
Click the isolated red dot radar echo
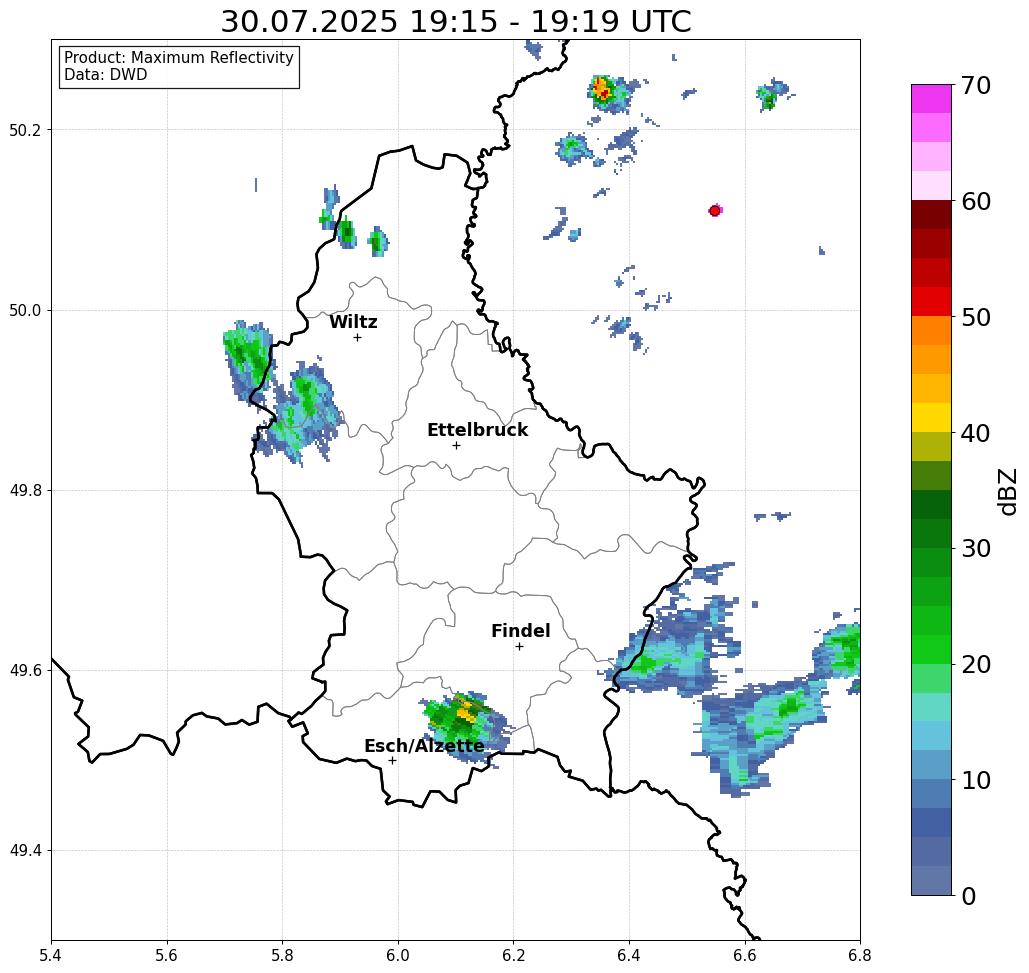(x=715, y=211)
